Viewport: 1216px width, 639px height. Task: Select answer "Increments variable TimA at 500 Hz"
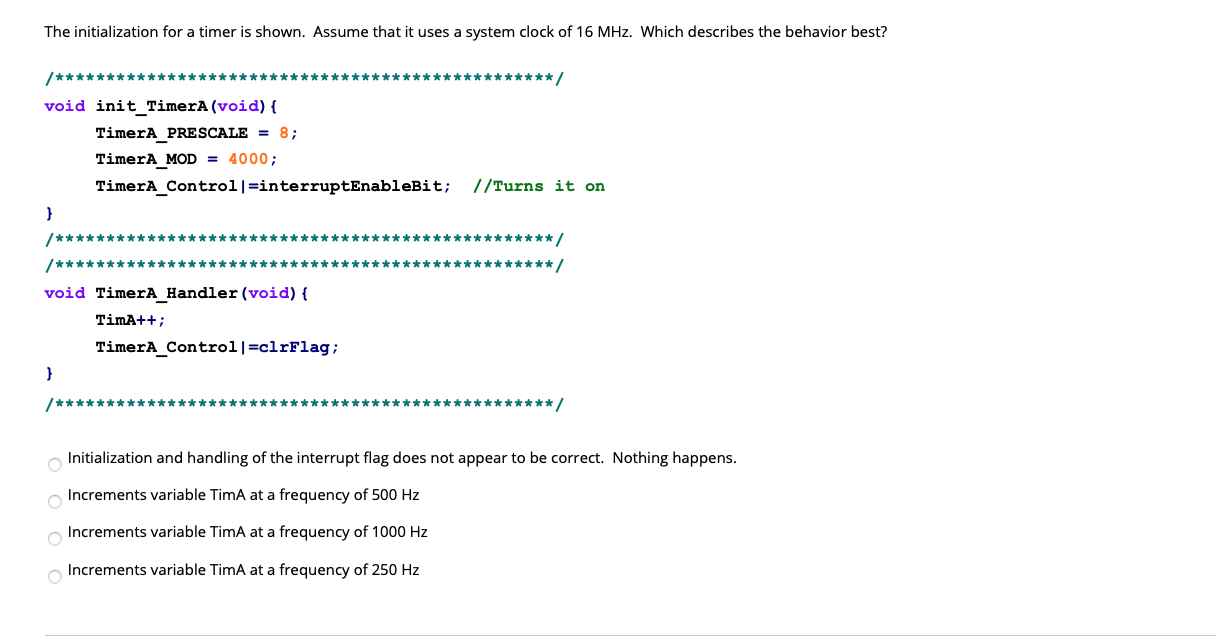[54, 501]
